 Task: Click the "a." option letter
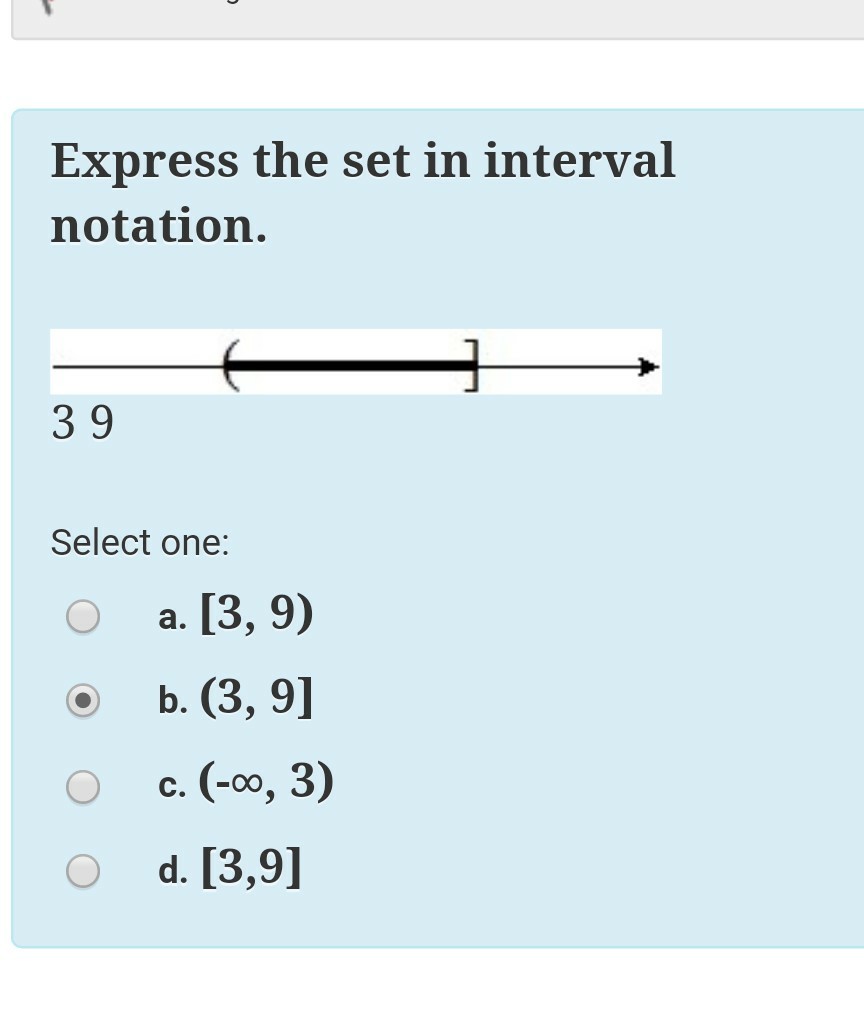(172, 618)
